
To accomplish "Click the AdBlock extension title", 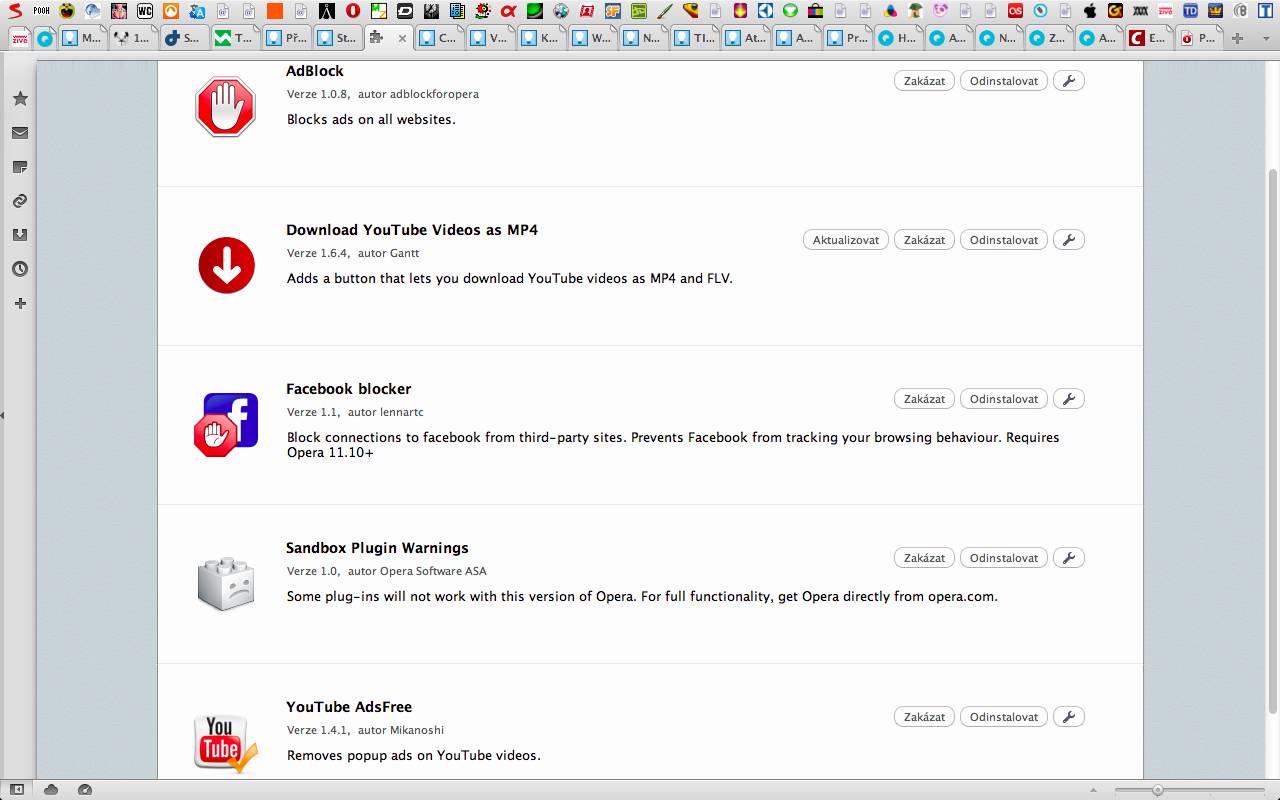I will pyautogui.click(x=315, y=71).
